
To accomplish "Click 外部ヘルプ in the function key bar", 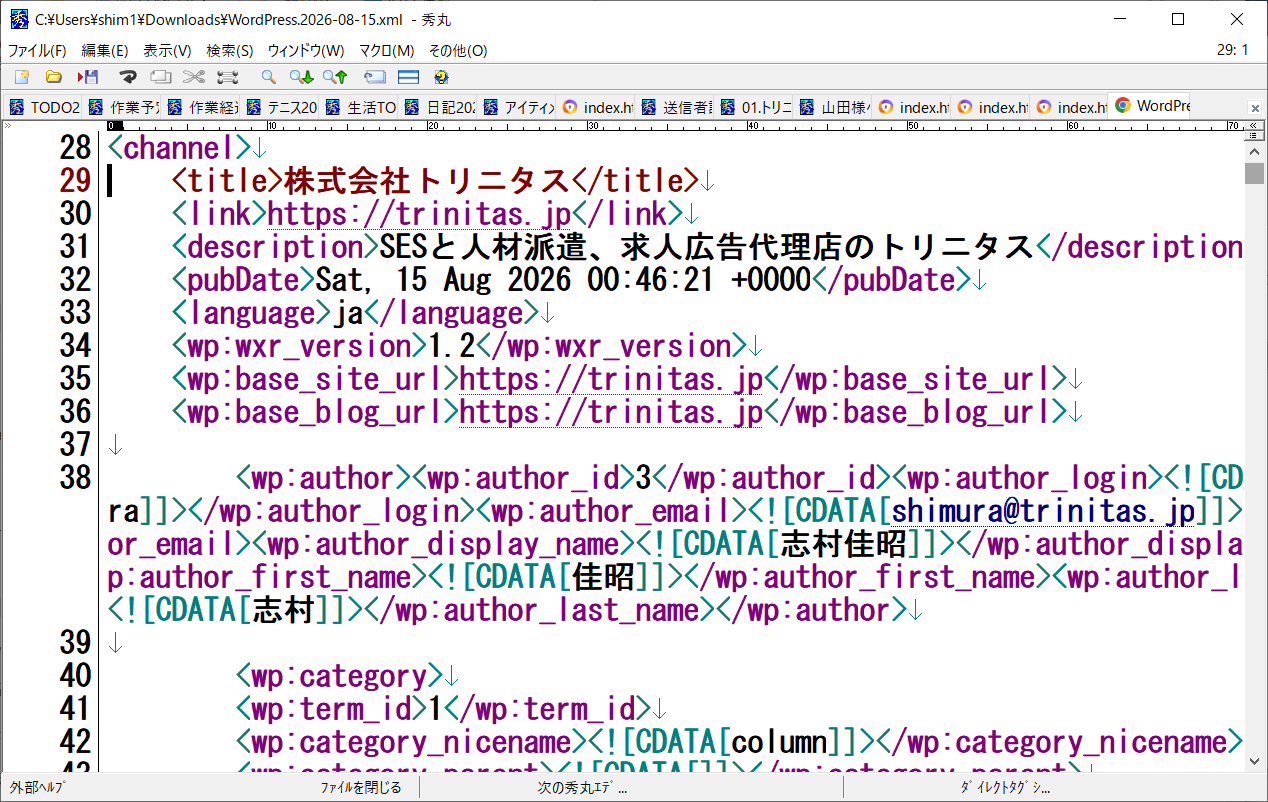I will coord(37,787).
